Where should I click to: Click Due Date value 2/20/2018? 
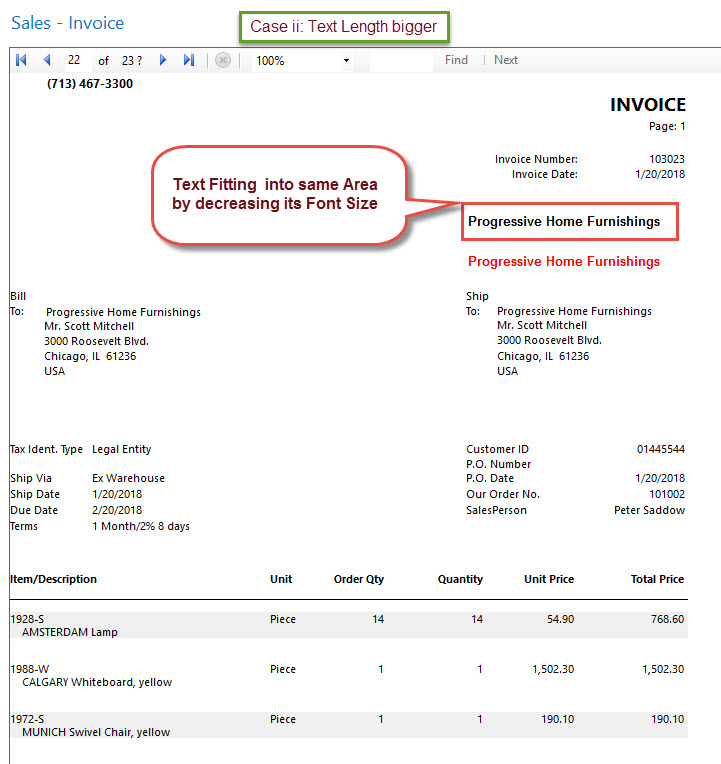[117, 510]
